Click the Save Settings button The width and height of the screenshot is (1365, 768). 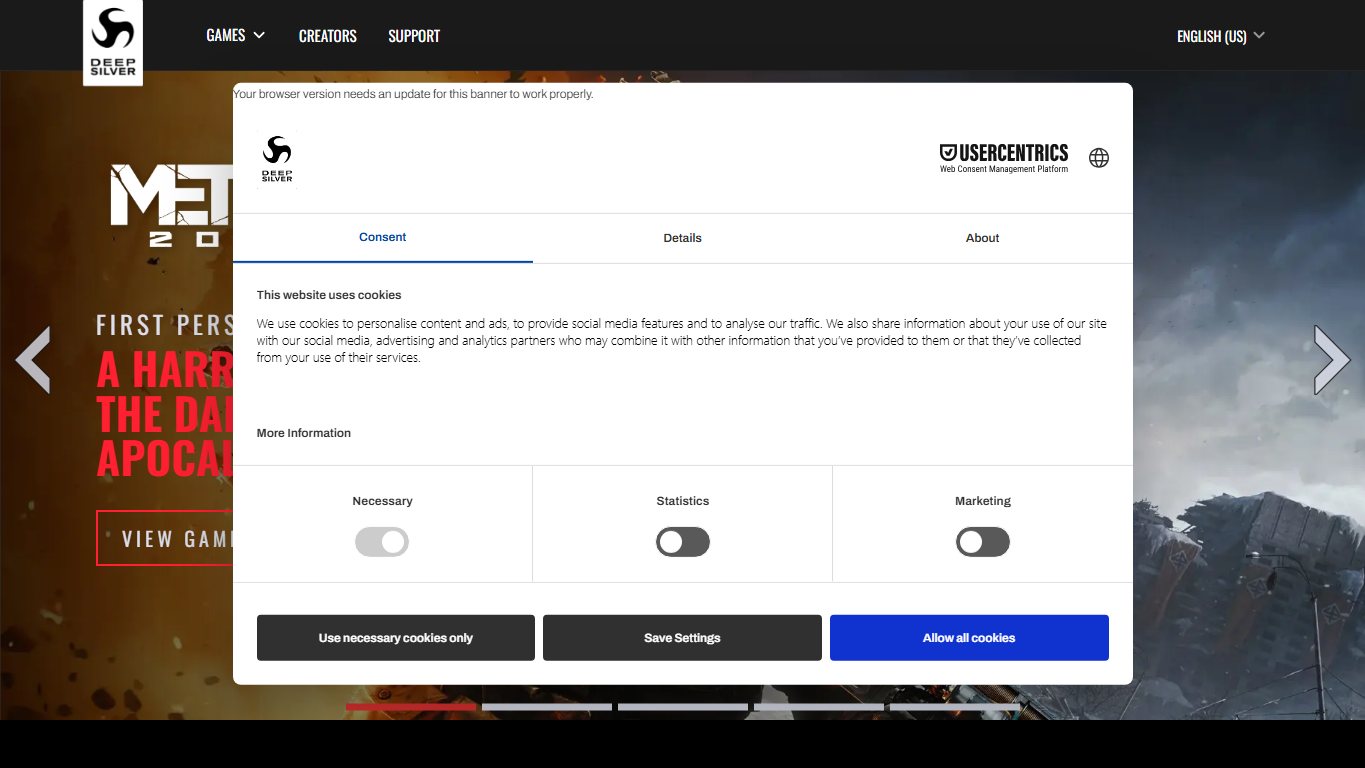682,638
